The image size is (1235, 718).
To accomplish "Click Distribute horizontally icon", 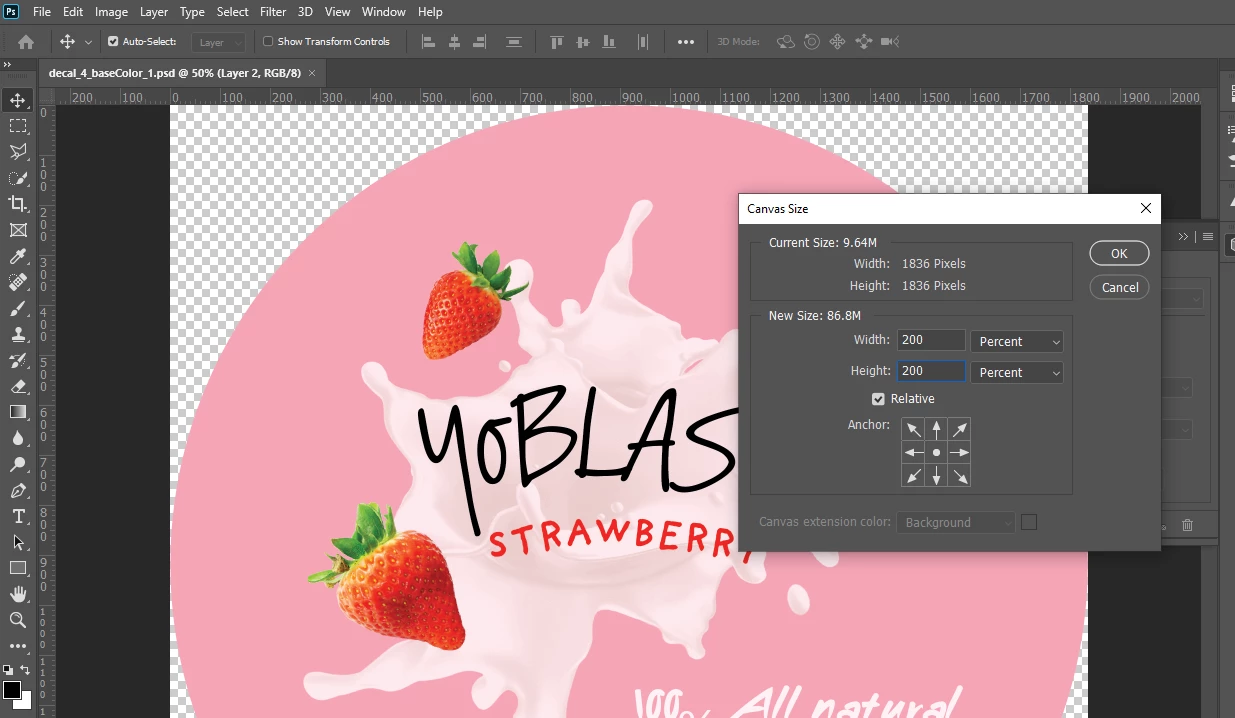I will point(643,42).
